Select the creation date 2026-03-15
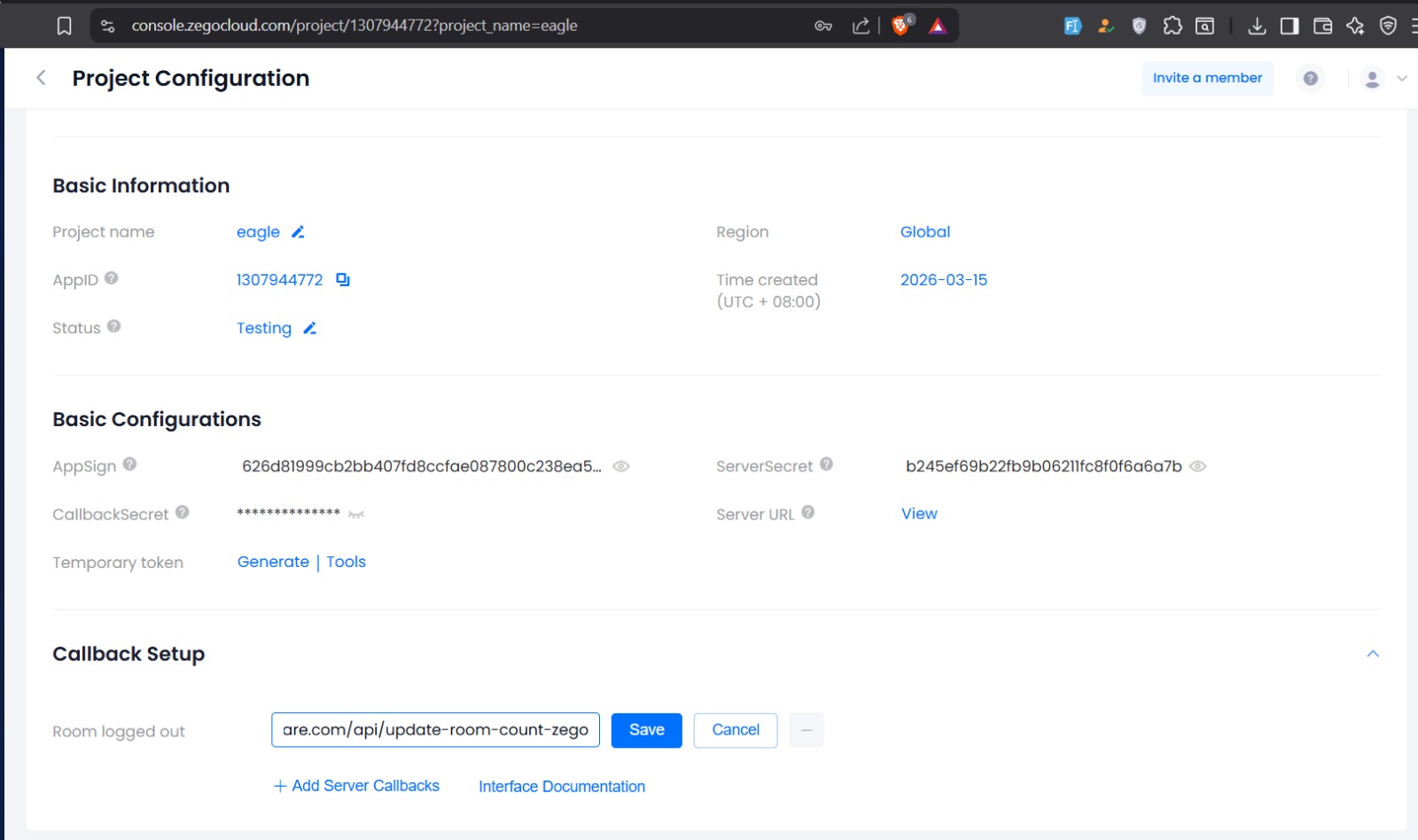The width and height of the screenshot is (1418, 840). [x=944, y=280]
